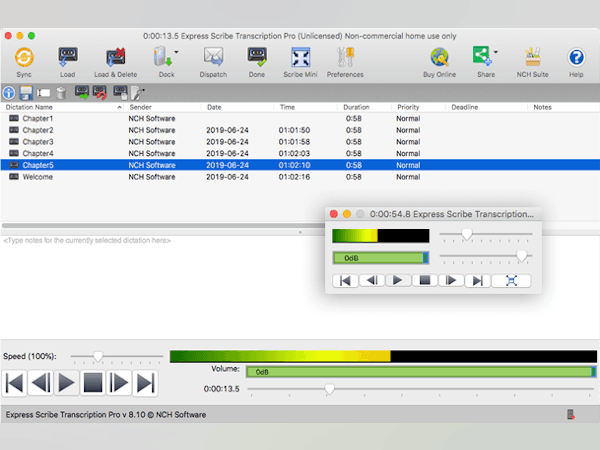
Task: Click the status bar icon at bottom right
Action: click(x=571, y=414)
